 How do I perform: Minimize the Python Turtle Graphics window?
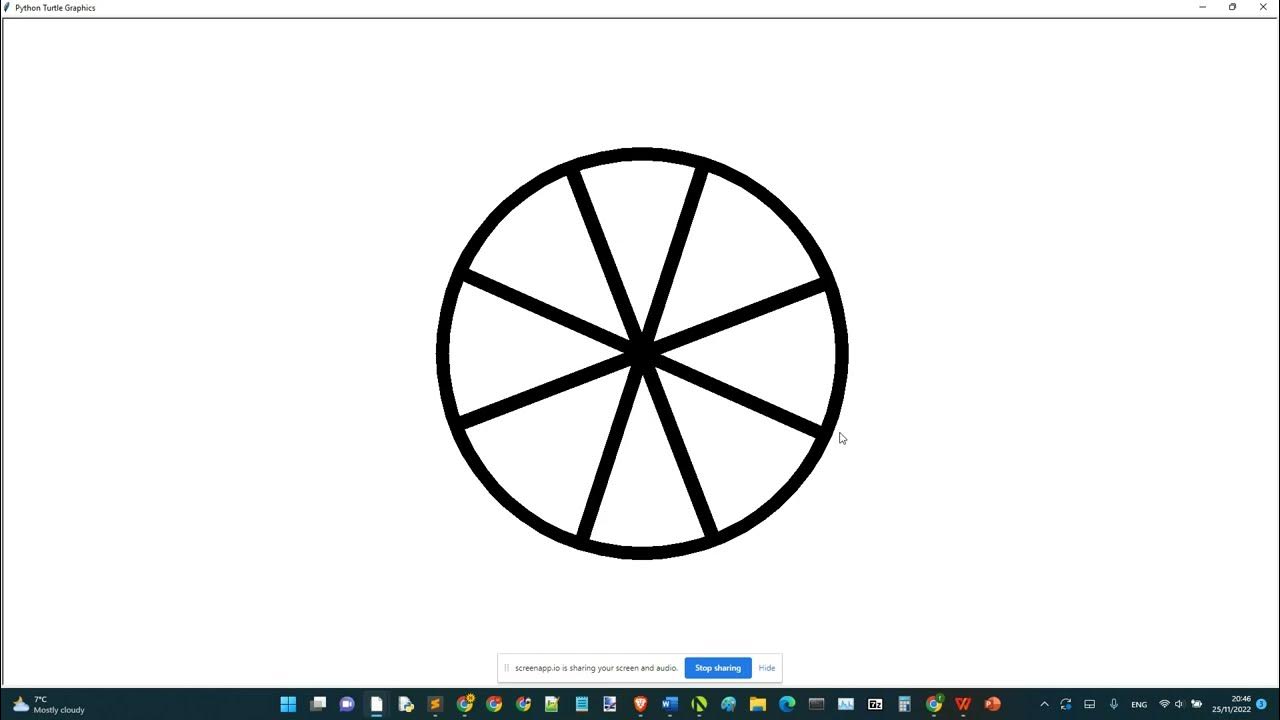(1202, 7)
